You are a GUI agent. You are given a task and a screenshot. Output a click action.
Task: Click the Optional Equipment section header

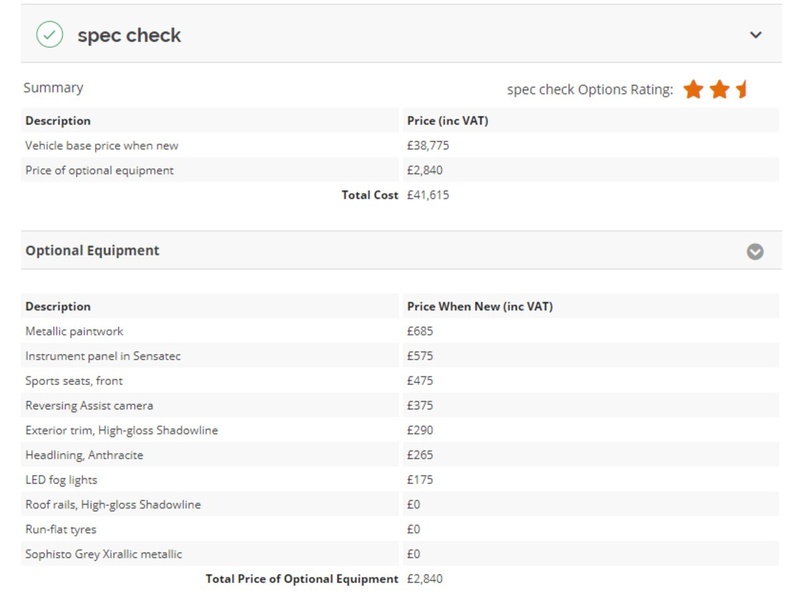coord(92,251)
